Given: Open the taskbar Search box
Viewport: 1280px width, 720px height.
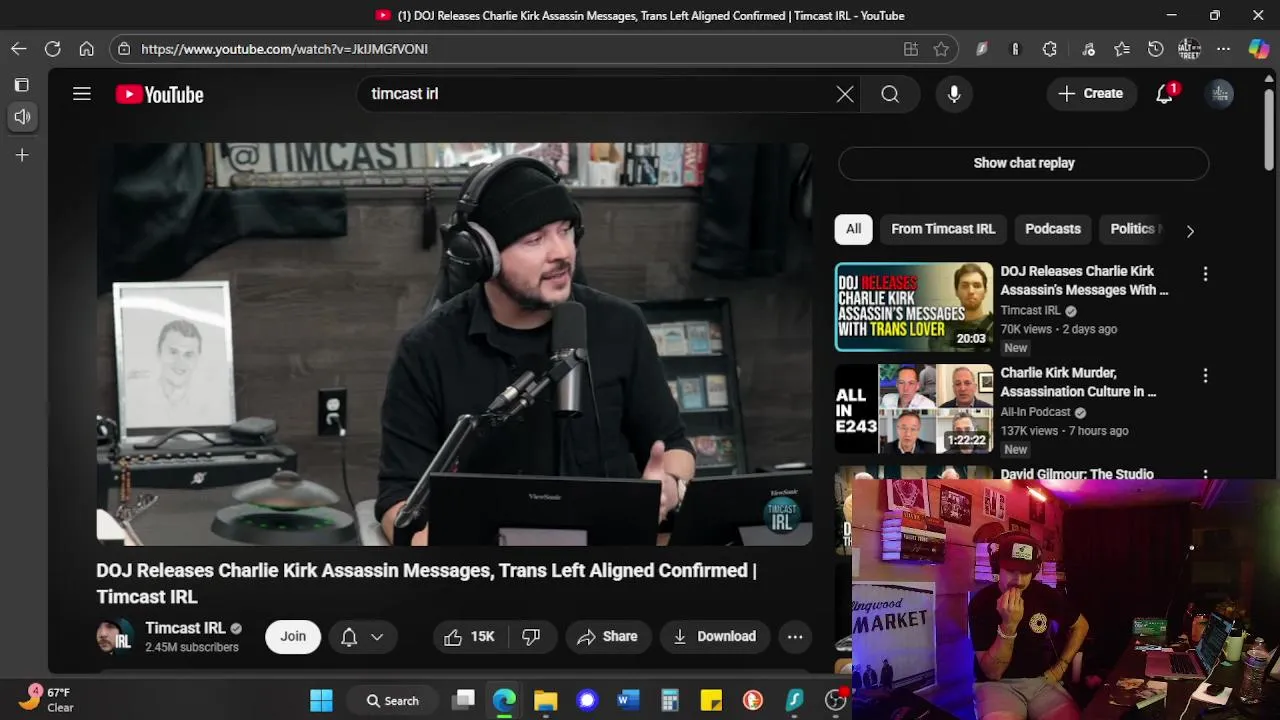Looking at the screenshot, I should coord(392,700).
